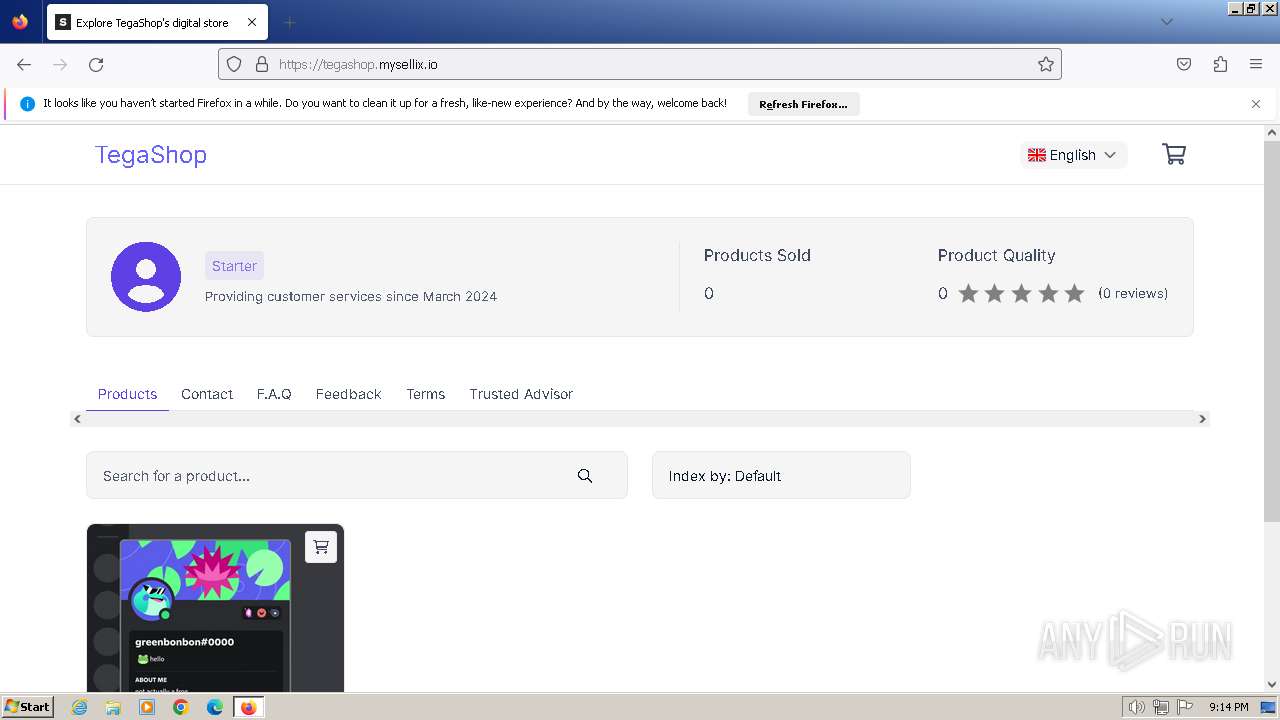The height and width of the screenshot is (720, 1280).
Task: Open tracking protection shield icon
Action: (234, 64)
